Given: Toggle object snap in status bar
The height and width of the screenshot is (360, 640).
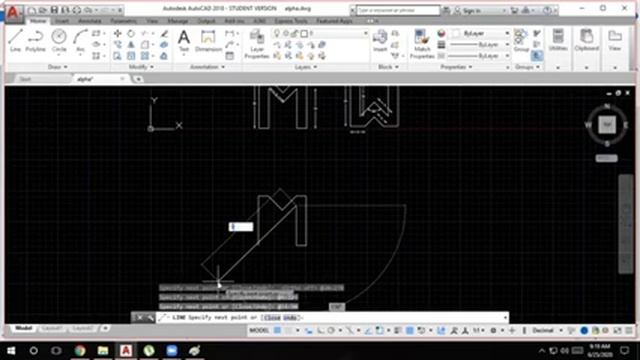Looking at the screenshot, I should click(x=380, y=331).
